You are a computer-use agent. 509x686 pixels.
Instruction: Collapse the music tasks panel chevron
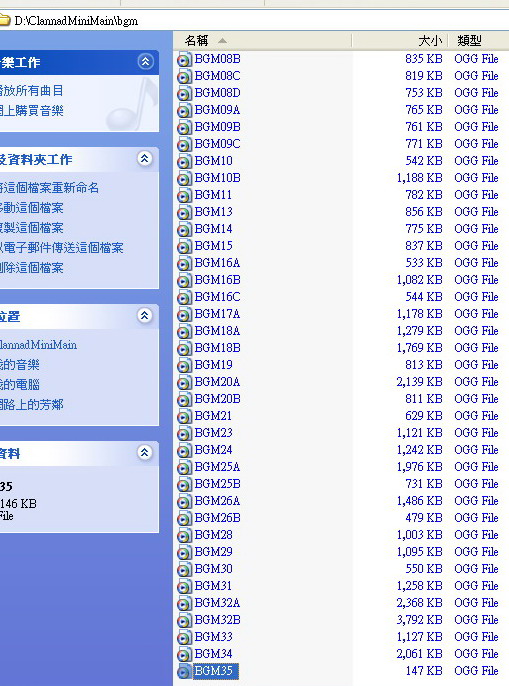coord(145,62)
